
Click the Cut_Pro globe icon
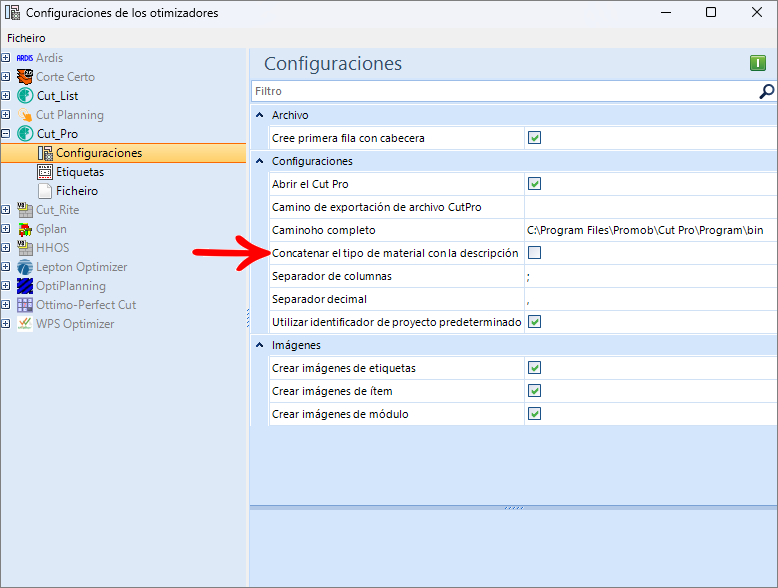[25, 134]
